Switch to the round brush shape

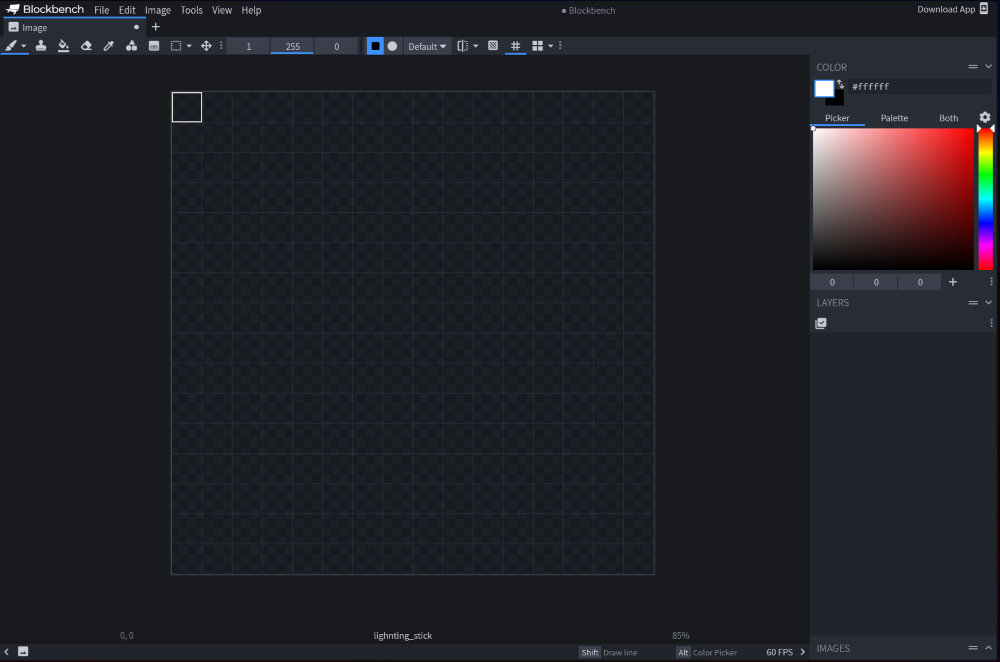[392, 46]
